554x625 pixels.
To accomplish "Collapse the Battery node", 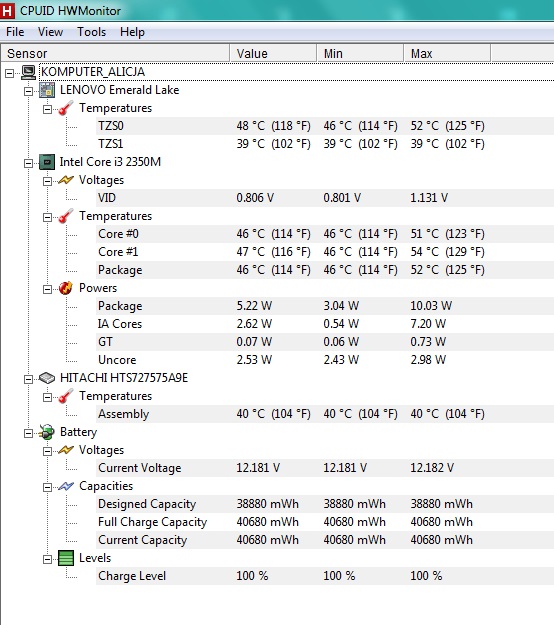I will pos(28,433).
